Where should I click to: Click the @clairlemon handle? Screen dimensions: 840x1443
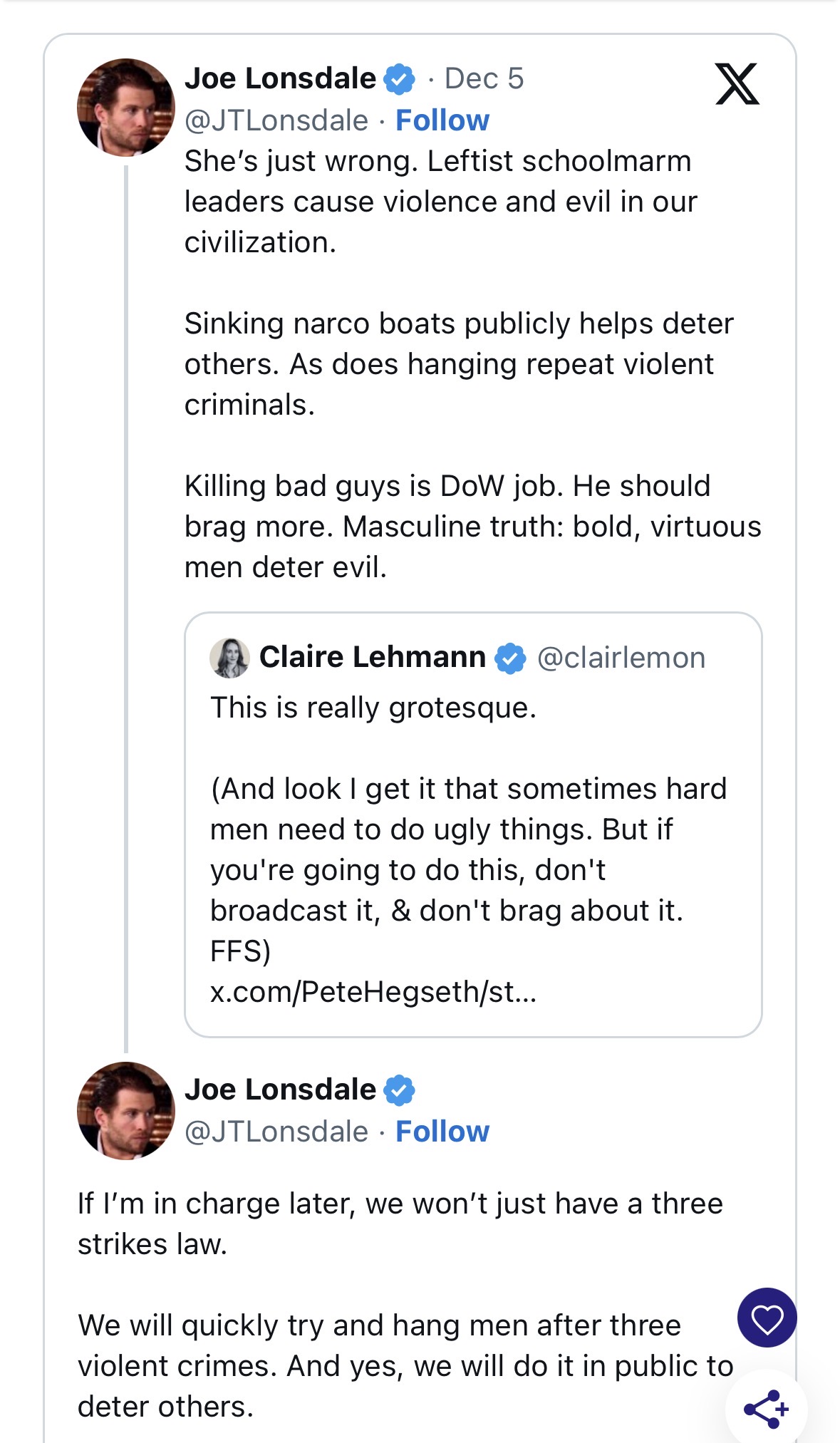(621, 658)
